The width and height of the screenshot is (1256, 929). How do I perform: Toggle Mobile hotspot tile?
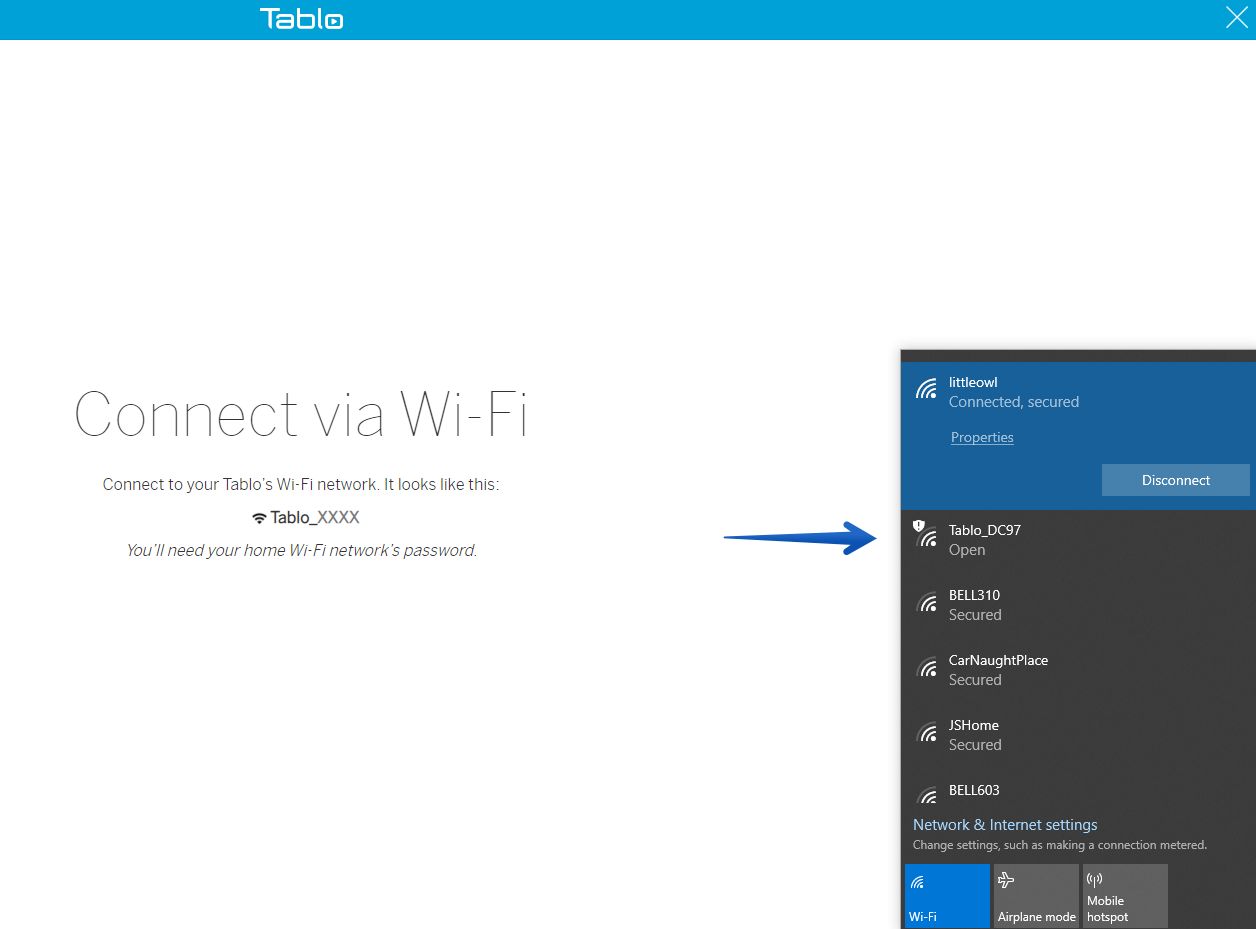1125,896
